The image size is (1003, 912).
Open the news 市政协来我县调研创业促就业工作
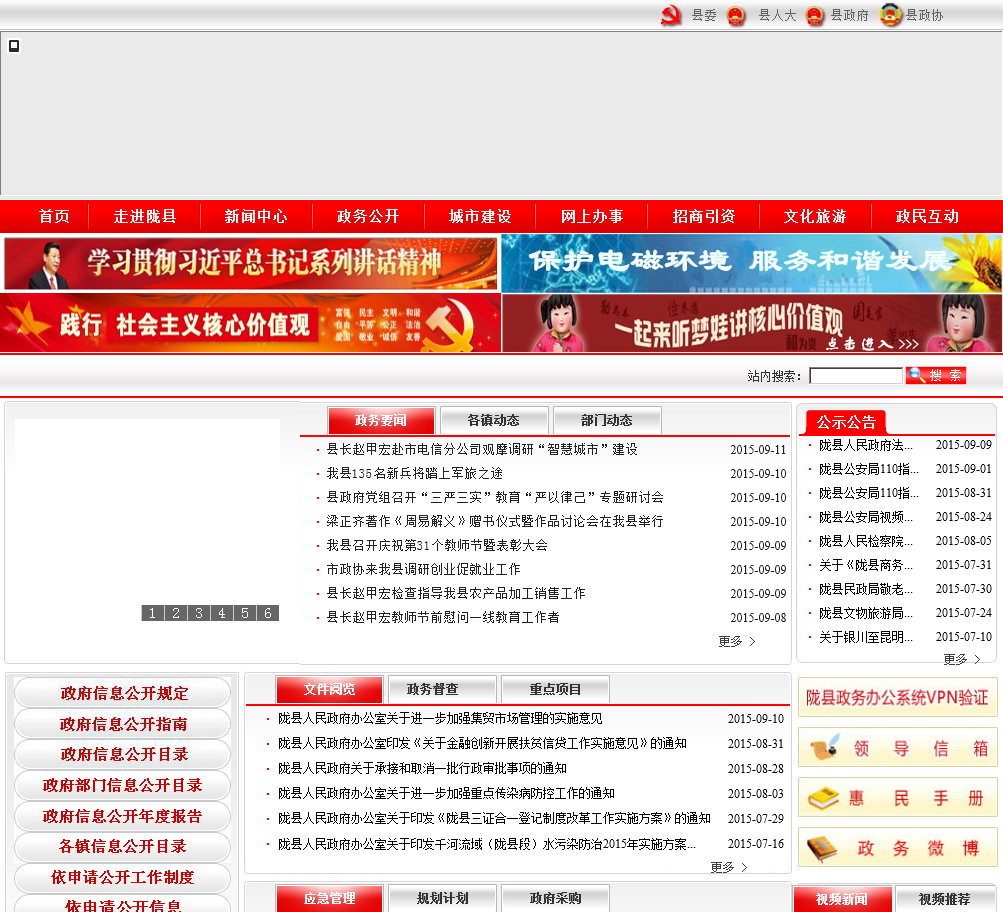pos(423,569)
